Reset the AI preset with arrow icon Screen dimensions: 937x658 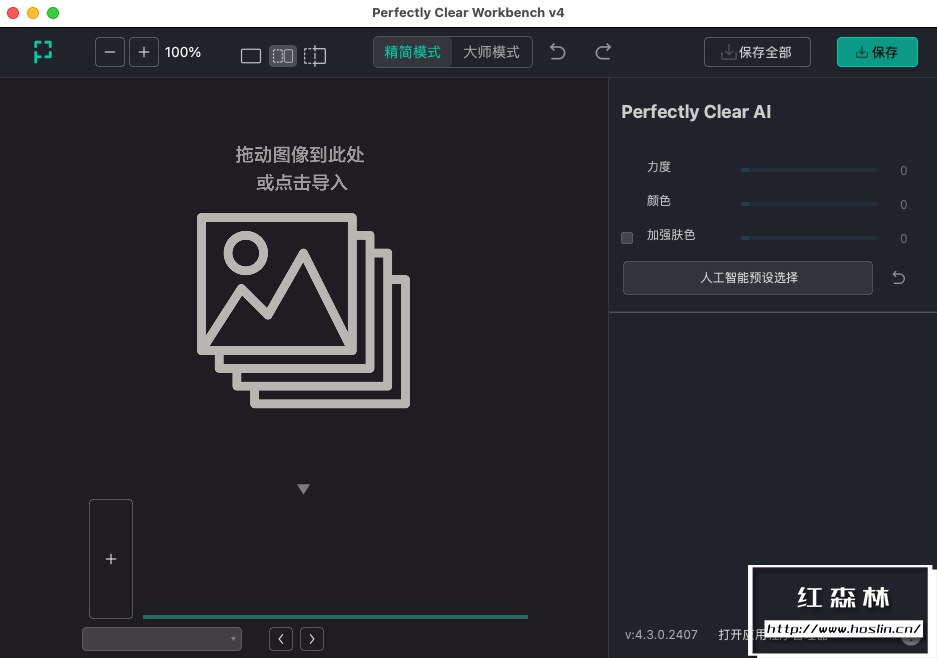[899, 278]
